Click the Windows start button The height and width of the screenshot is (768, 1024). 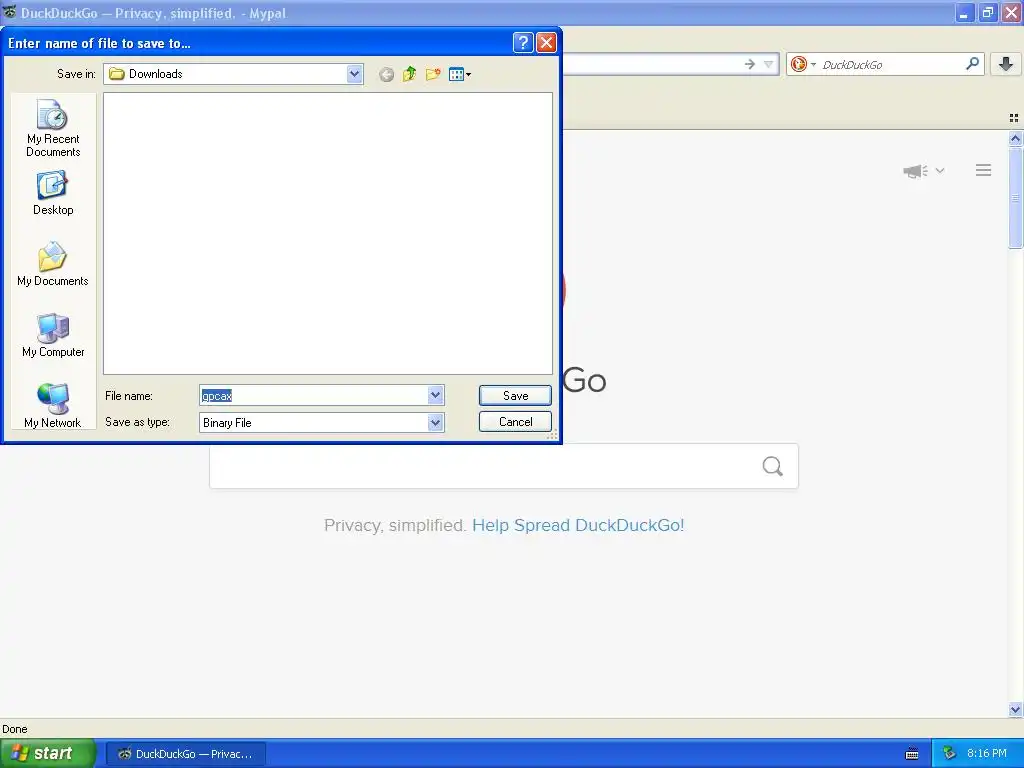(x=48, y=753)
